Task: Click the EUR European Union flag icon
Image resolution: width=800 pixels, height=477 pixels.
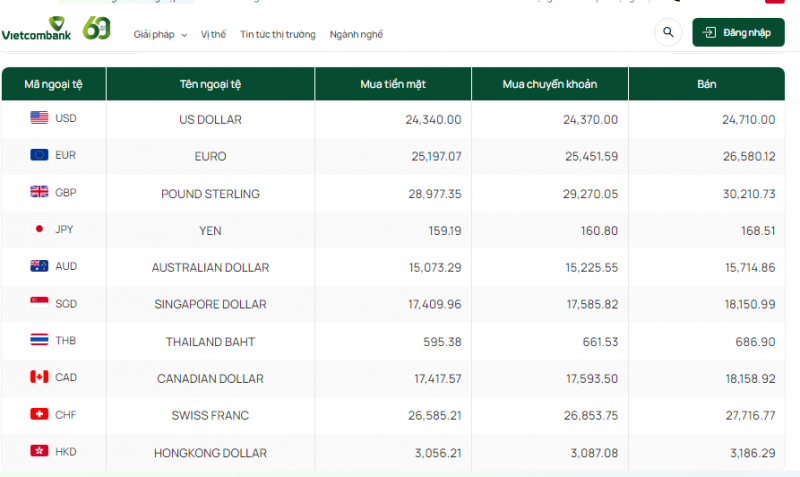Action: point(40,155)
